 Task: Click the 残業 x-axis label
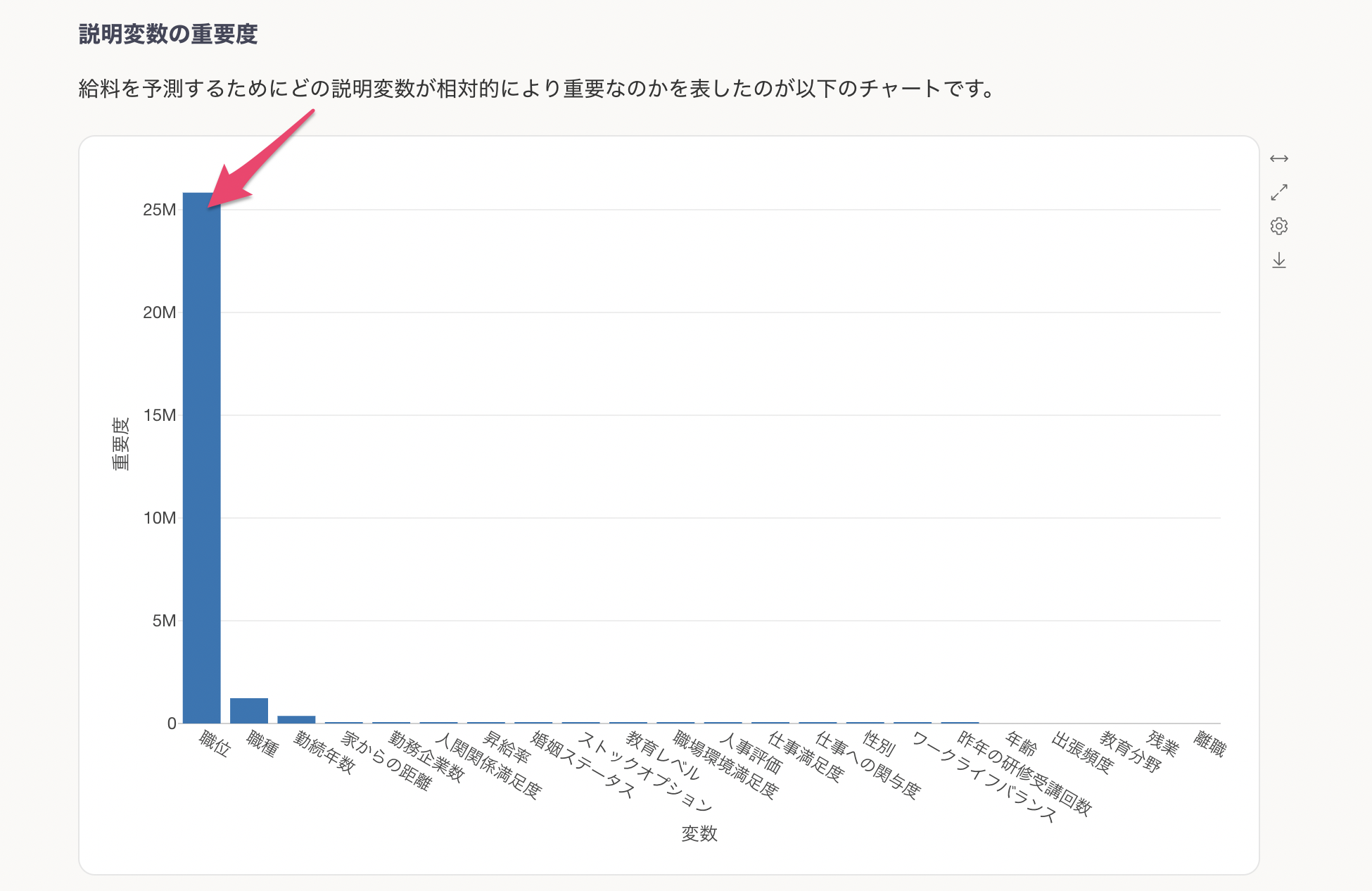1162,744
